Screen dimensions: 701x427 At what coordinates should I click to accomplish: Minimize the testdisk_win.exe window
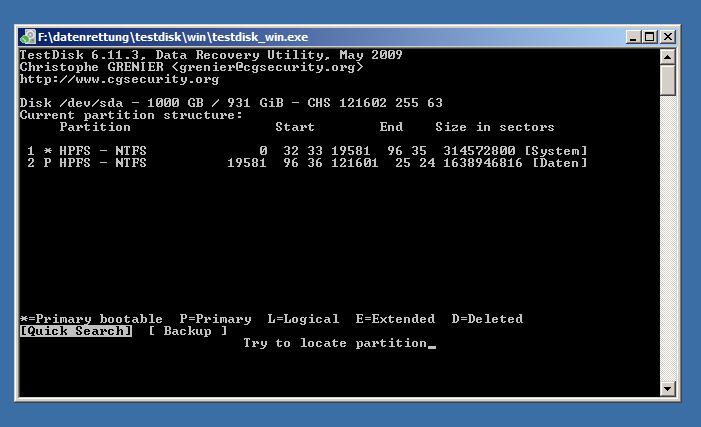click(x=633, y=37)
